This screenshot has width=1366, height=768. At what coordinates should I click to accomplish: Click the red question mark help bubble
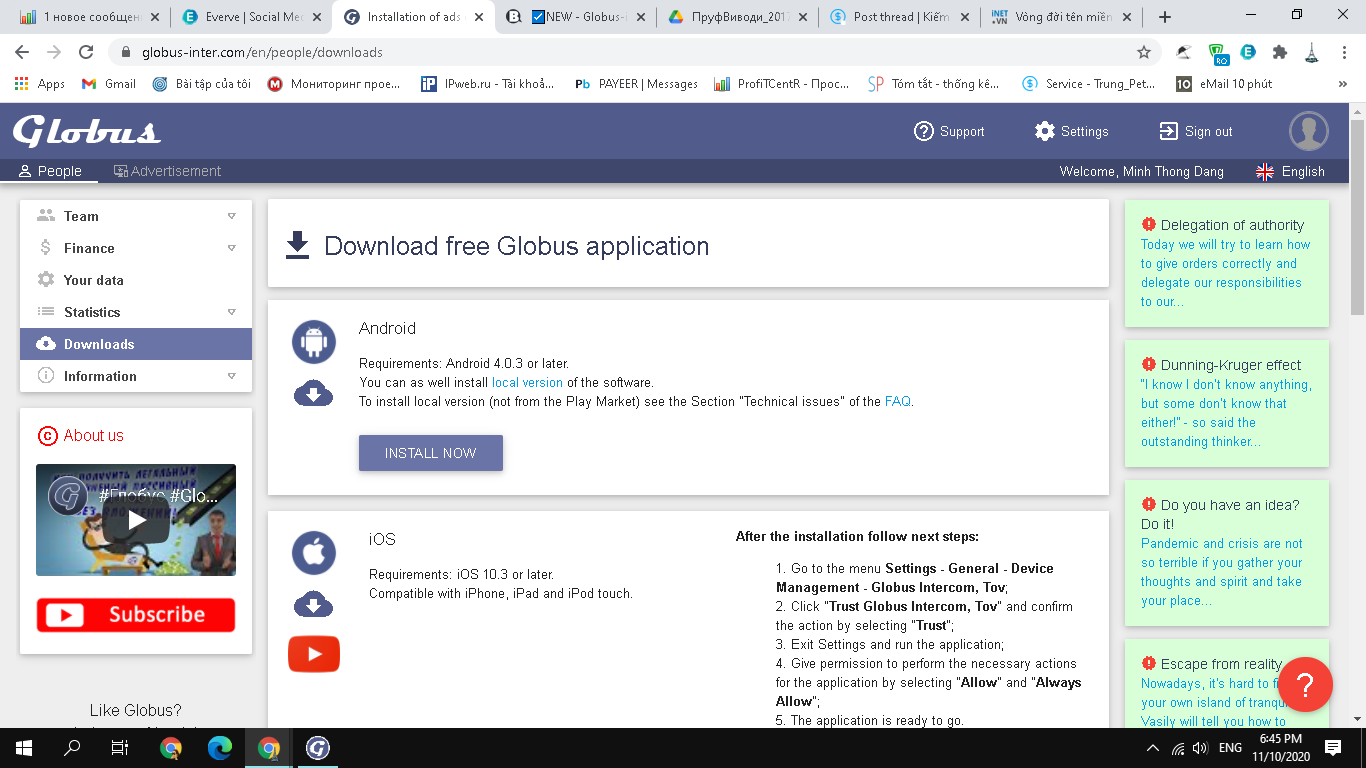coord(1305,684)
